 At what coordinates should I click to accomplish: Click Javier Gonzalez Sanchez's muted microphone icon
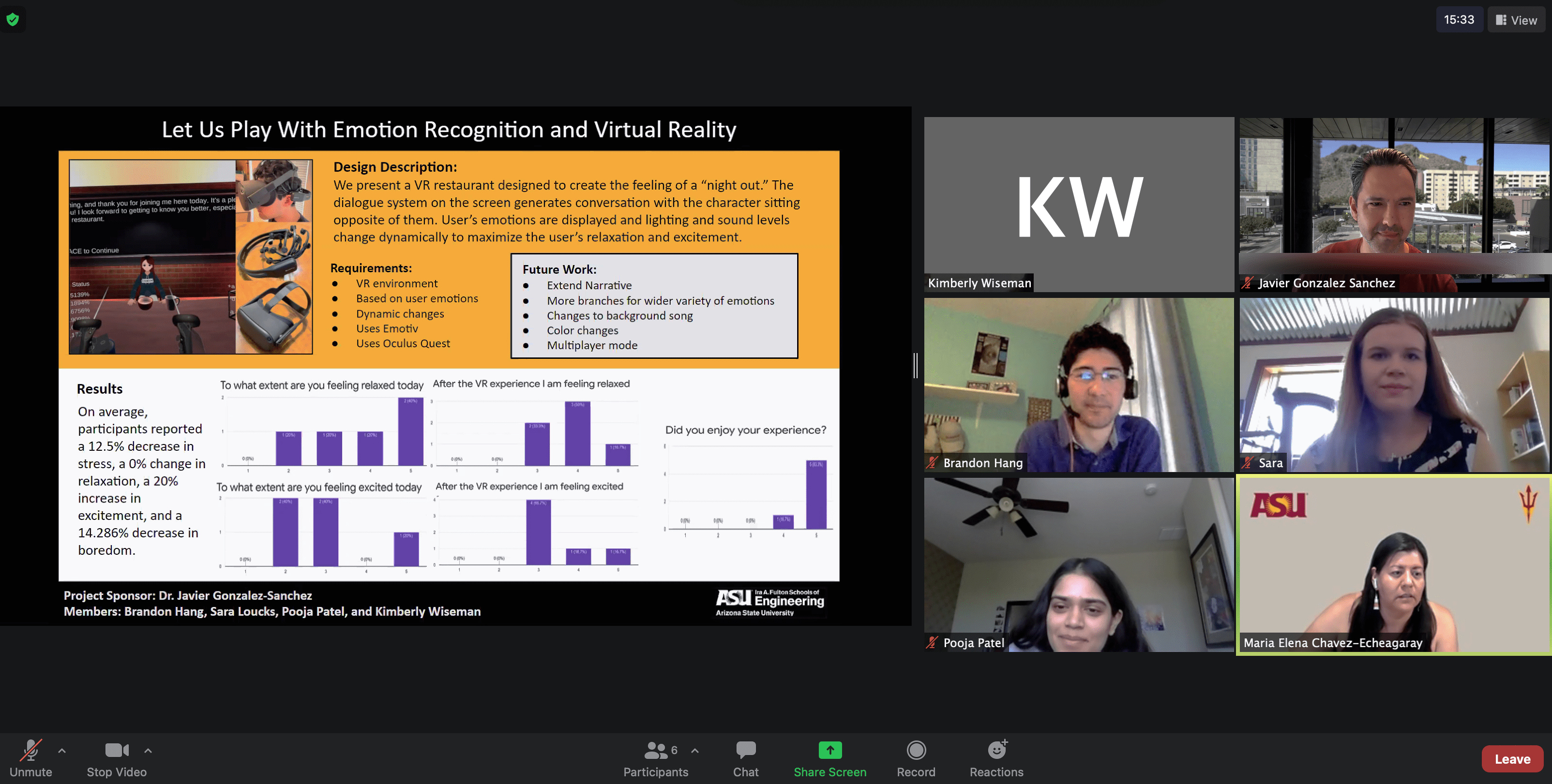click(x=1248, y=283)
